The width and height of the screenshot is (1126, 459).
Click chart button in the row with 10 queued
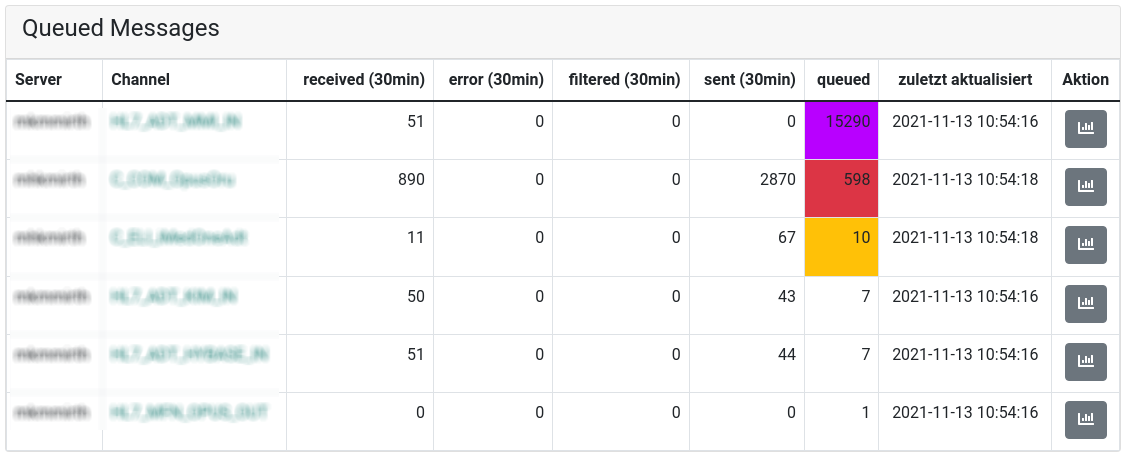click(x=1085, y=245)
